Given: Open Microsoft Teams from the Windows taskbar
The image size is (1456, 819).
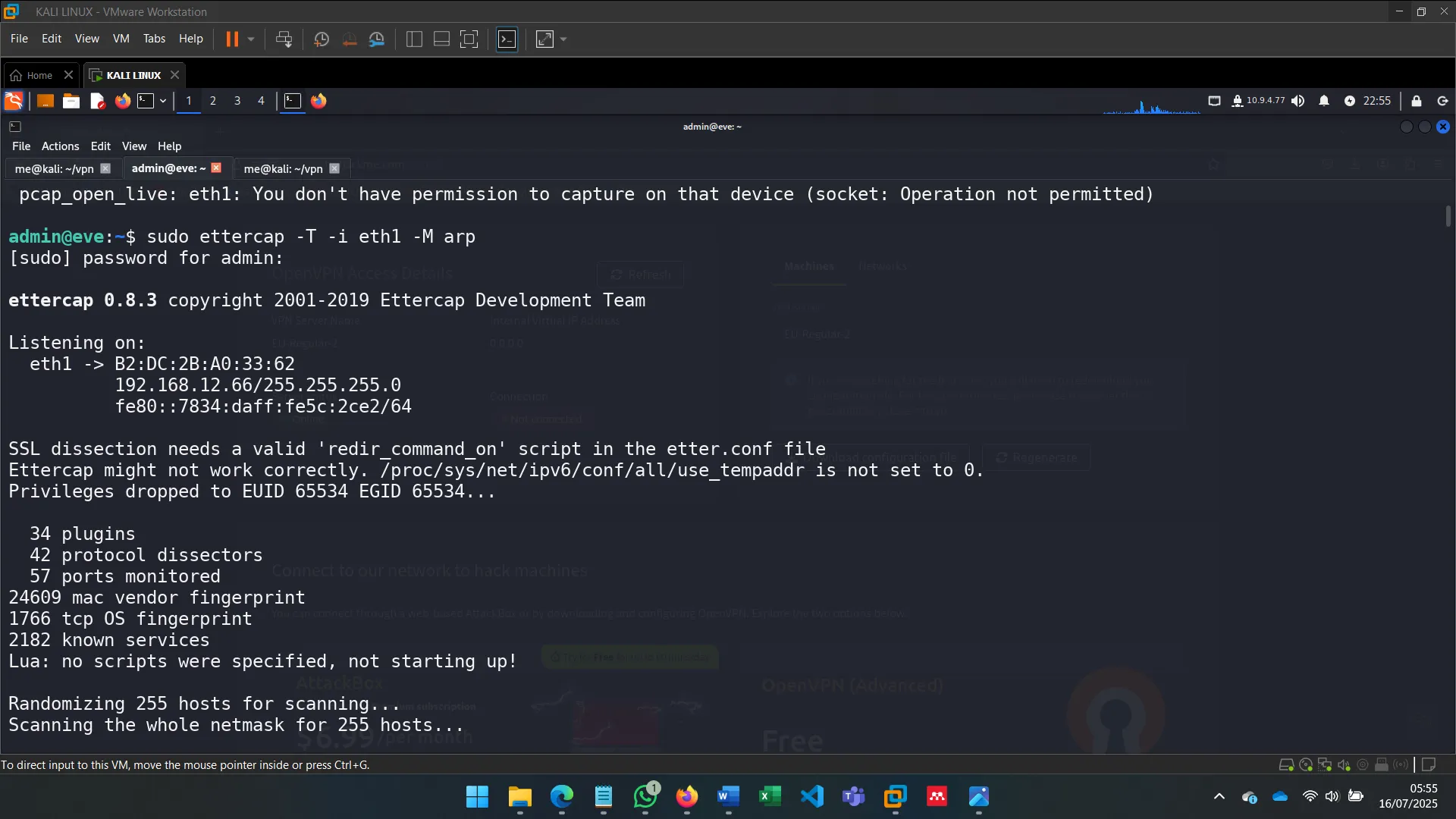Looking at the screenshot, I should 853,798.
